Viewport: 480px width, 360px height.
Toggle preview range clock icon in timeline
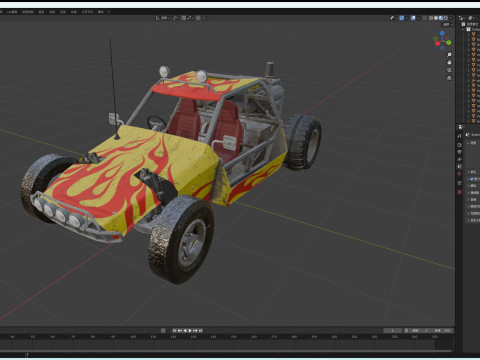click(x=406, y=330)
